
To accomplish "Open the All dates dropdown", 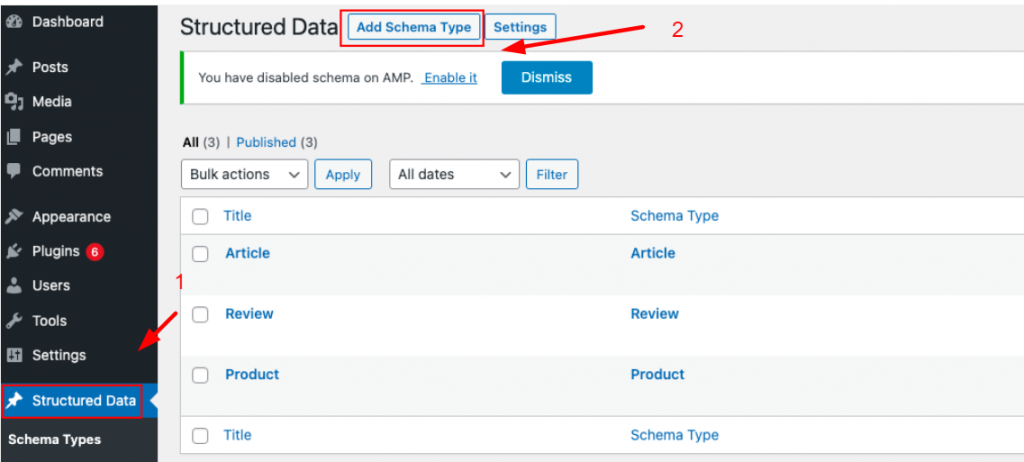I will (x=455, y=174).
